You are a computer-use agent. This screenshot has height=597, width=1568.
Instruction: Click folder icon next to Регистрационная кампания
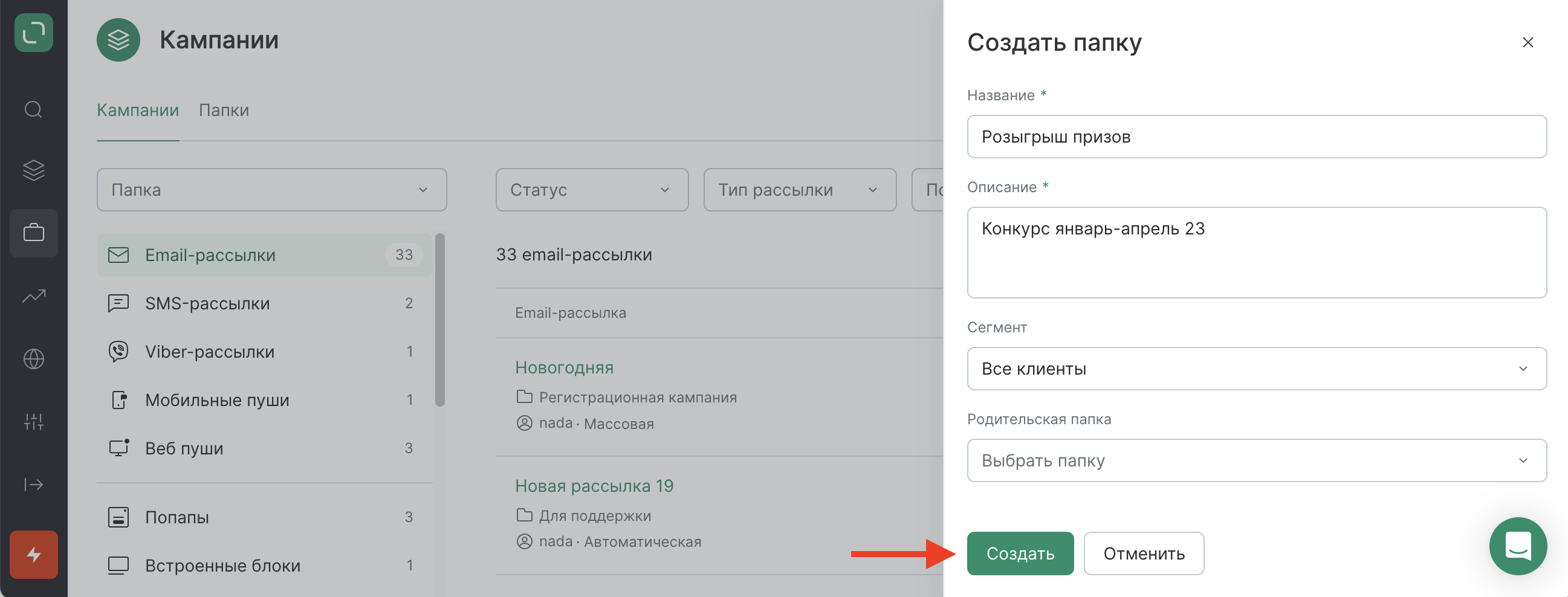(524, 398)
